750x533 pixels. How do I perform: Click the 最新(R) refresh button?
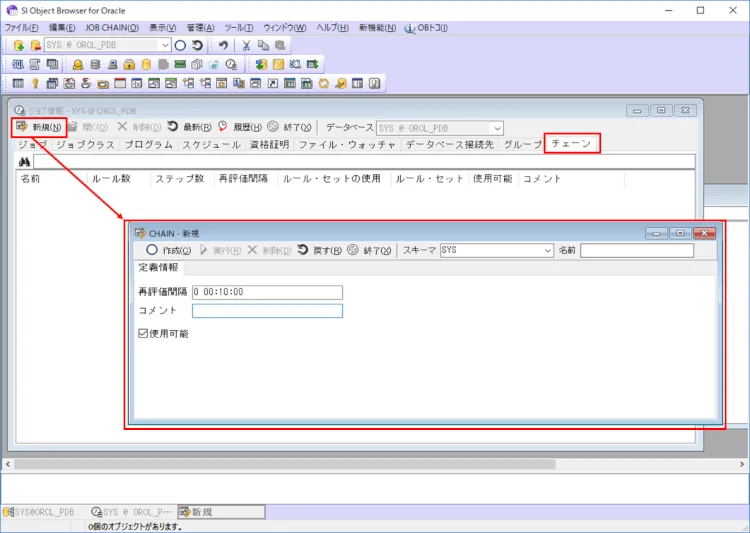point(190,127)
